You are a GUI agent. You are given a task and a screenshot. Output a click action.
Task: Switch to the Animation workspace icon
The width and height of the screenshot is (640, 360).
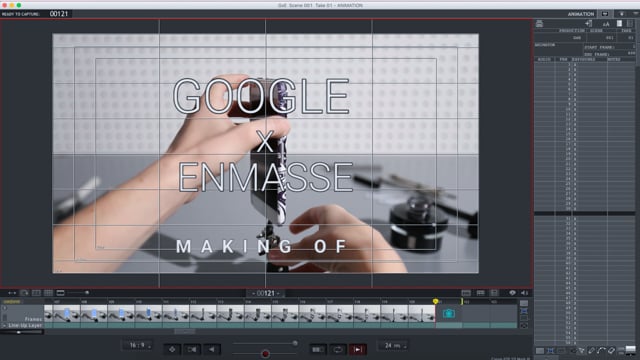(x=605, y=13)
